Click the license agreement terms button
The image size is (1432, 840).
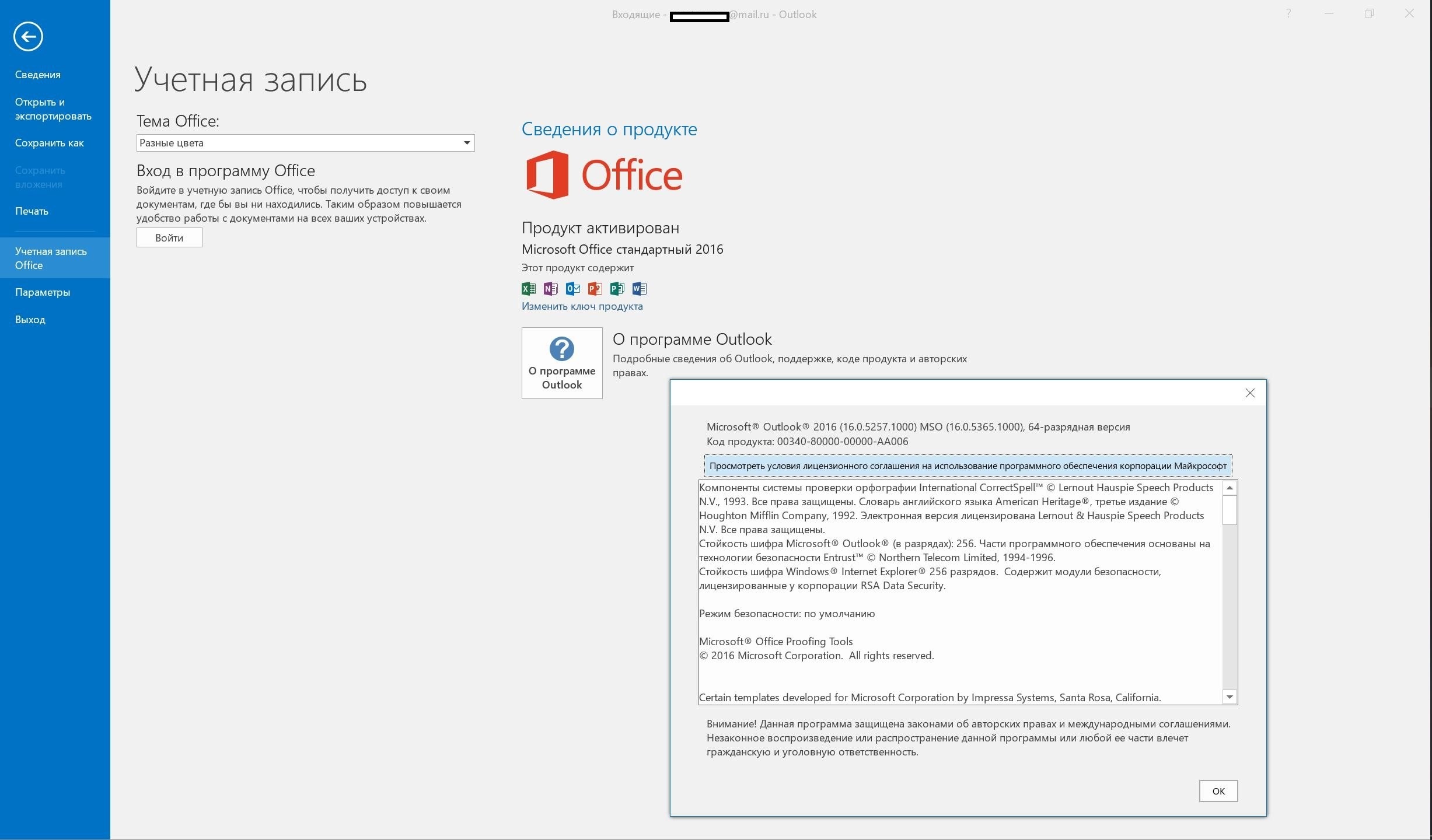(968, 466)
